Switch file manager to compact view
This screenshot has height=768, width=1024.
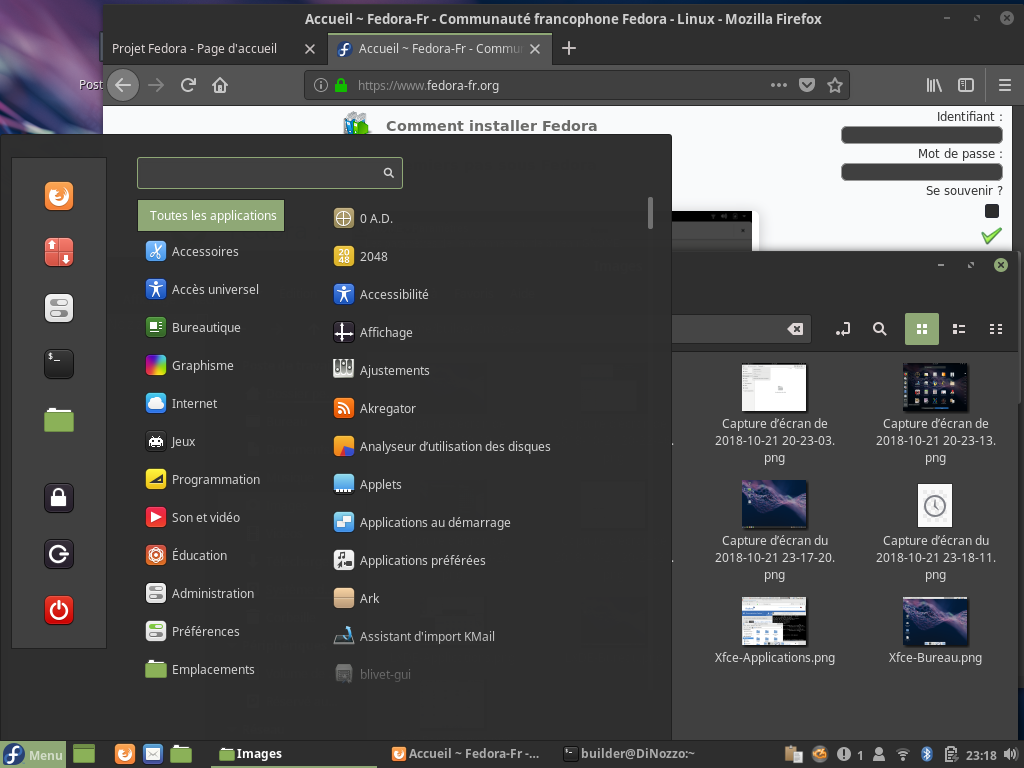(x=995, y=328)
